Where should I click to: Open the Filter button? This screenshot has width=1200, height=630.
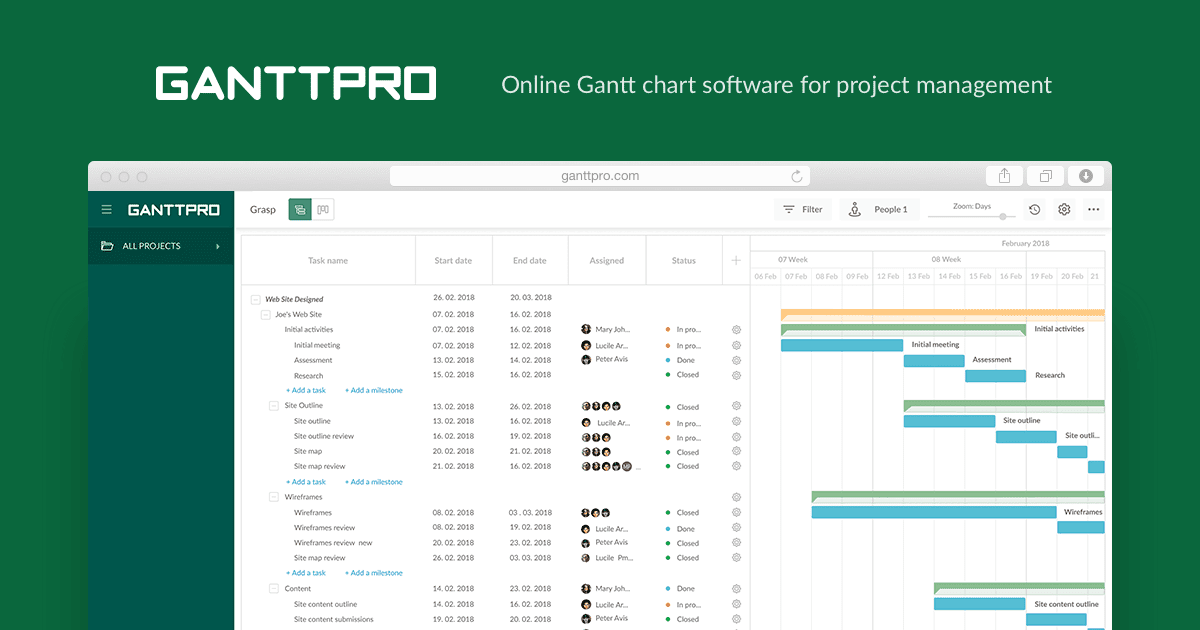click(803, 210)
